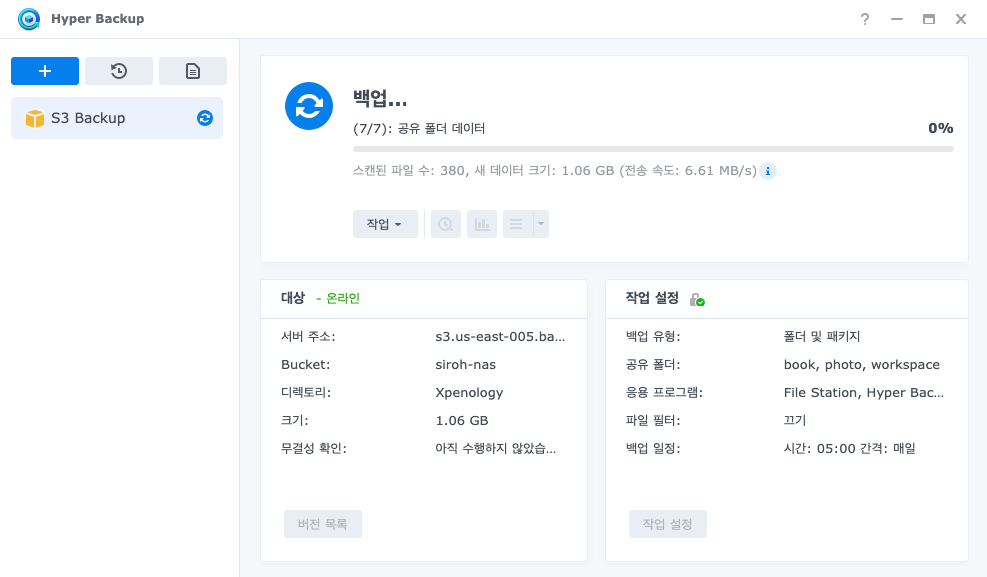Screen dimensions: 987x577
Task: Click the version list lines icon
Action: (516, 224)
